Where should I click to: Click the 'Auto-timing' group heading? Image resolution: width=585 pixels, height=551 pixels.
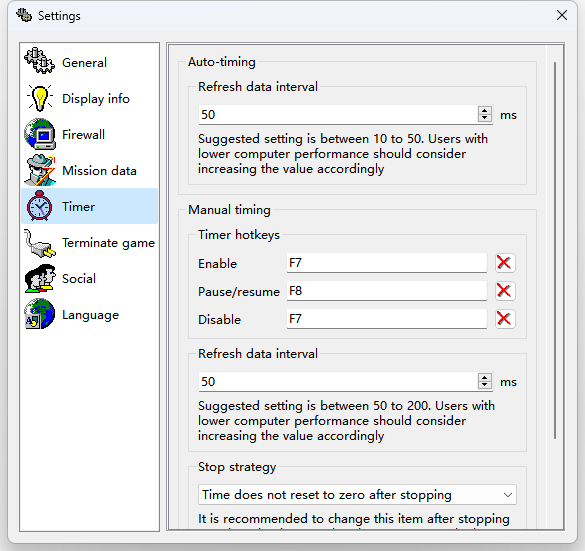(222, 62)
